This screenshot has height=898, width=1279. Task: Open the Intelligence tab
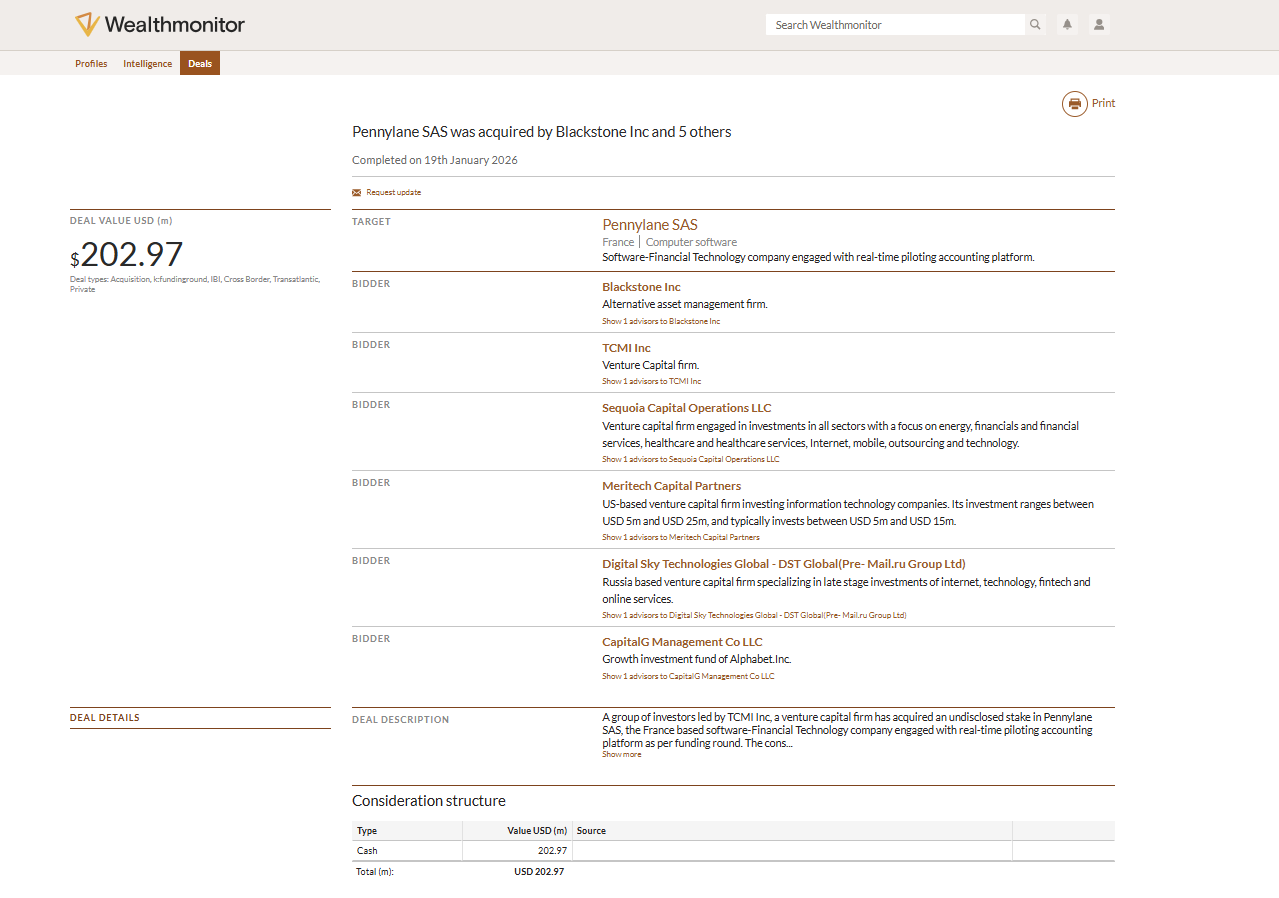pyautogui.click(x=147, y=63)
